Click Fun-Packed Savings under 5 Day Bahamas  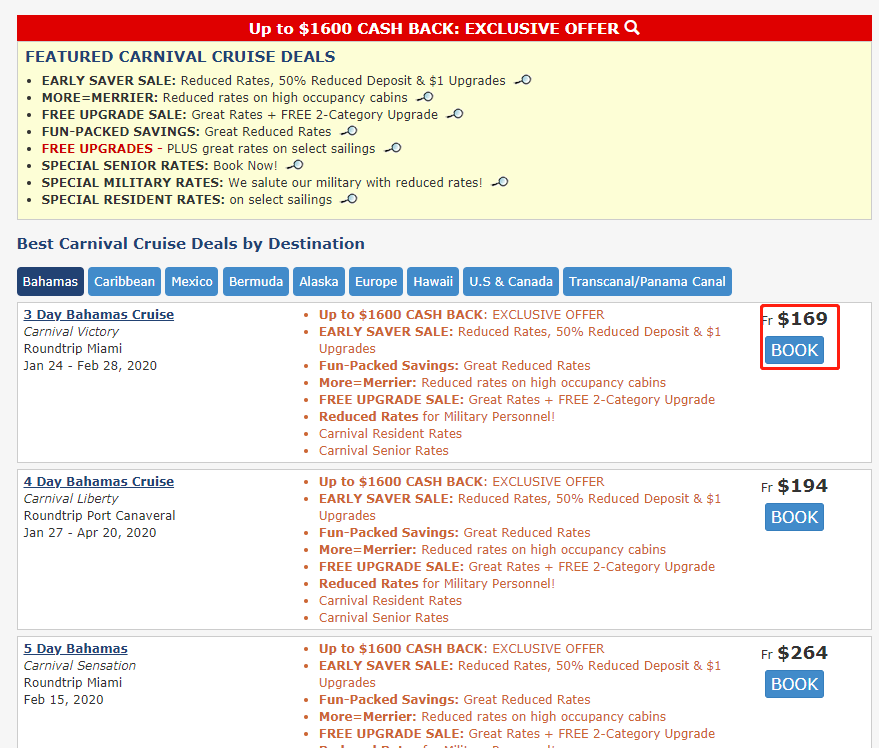(455, 700)
